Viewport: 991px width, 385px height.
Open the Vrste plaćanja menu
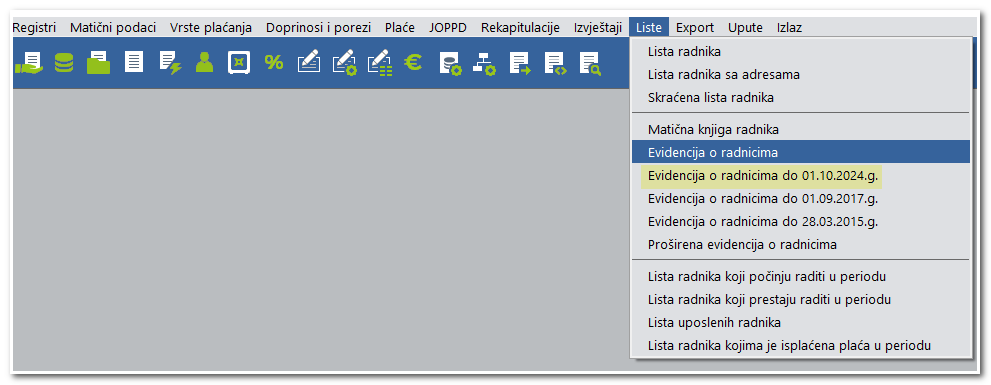click(x=211, y=27)
